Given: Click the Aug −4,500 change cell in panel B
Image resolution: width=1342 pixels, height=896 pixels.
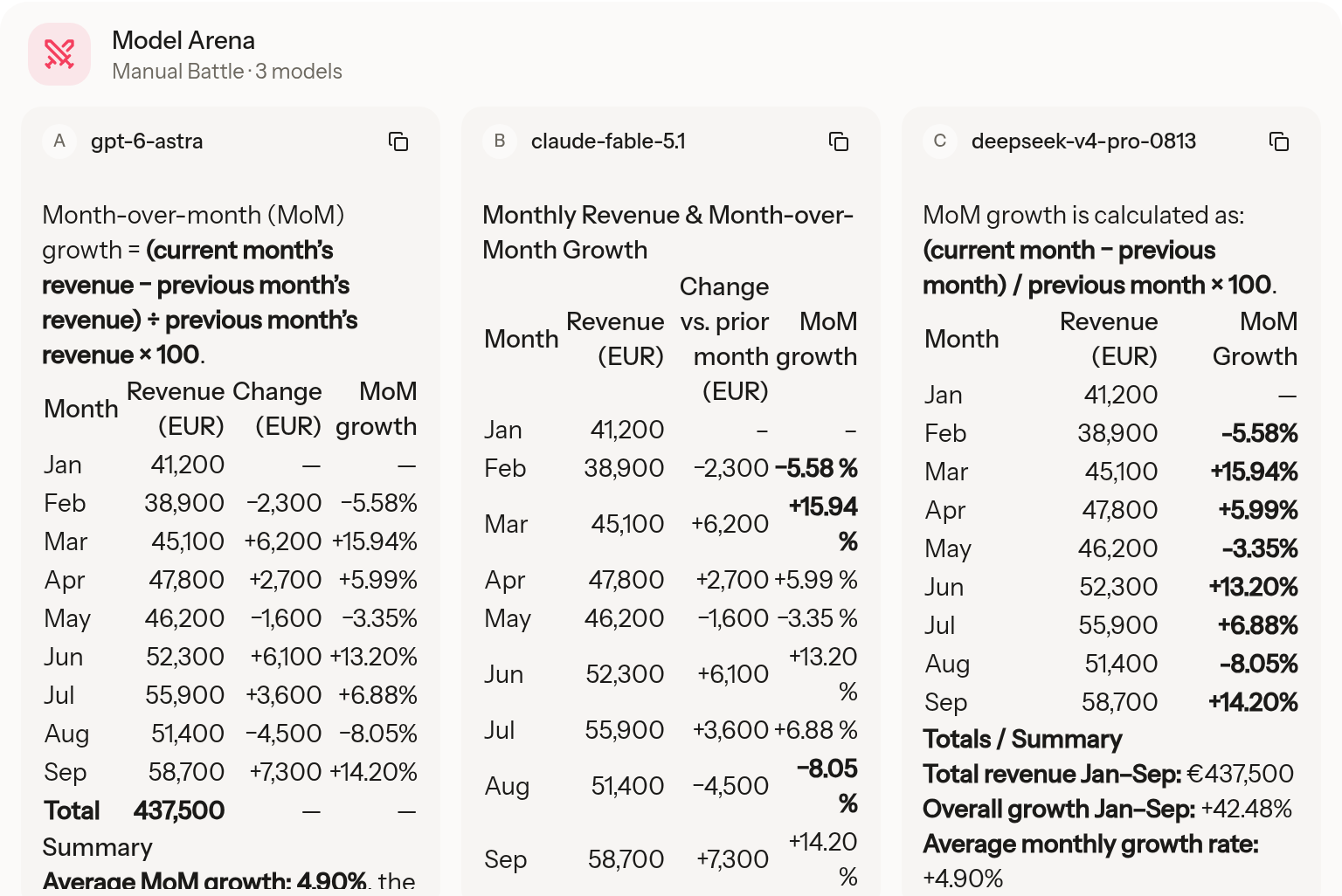Looking at the screenshot, I should [x=730, y=786].
